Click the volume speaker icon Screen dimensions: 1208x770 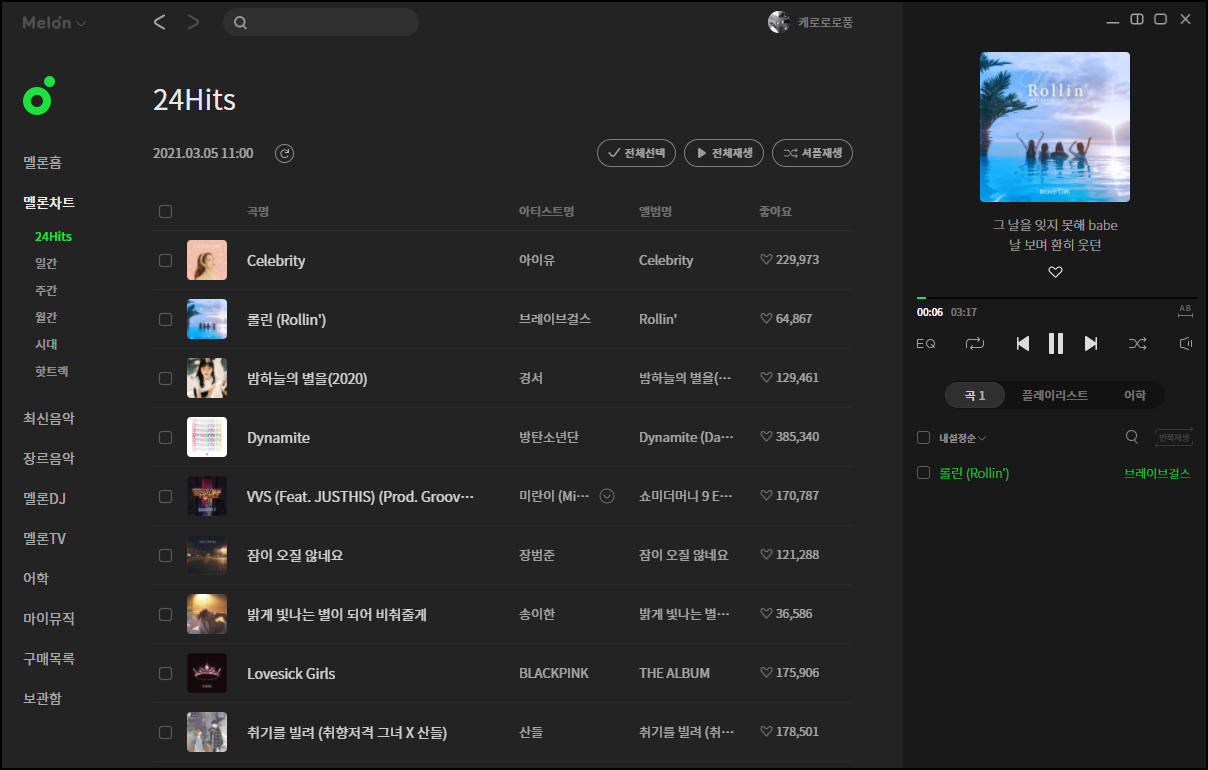tap(1186, 344)
